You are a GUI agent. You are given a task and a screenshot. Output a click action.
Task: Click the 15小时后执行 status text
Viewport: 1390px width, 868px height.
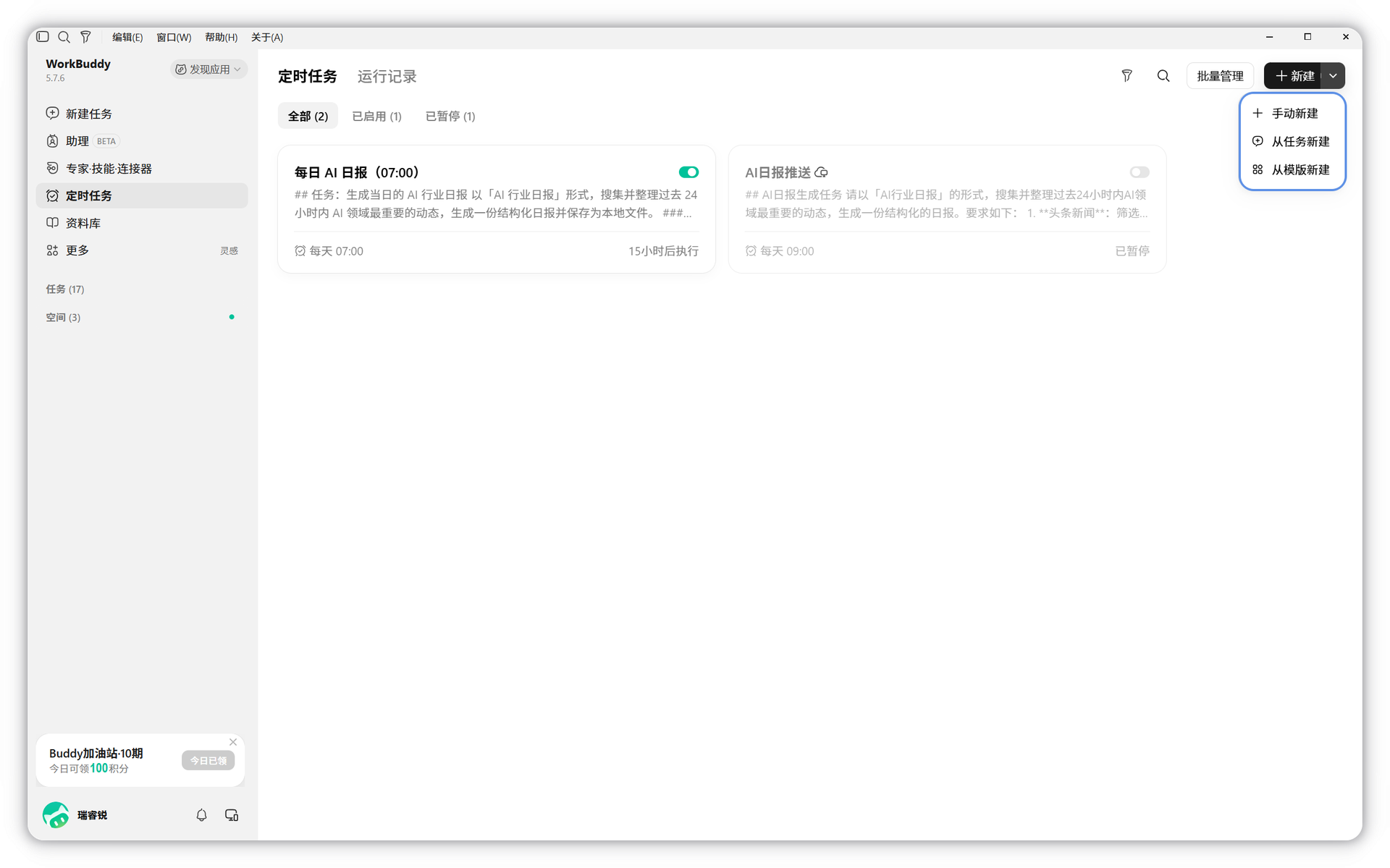click(x=663, y=251)
